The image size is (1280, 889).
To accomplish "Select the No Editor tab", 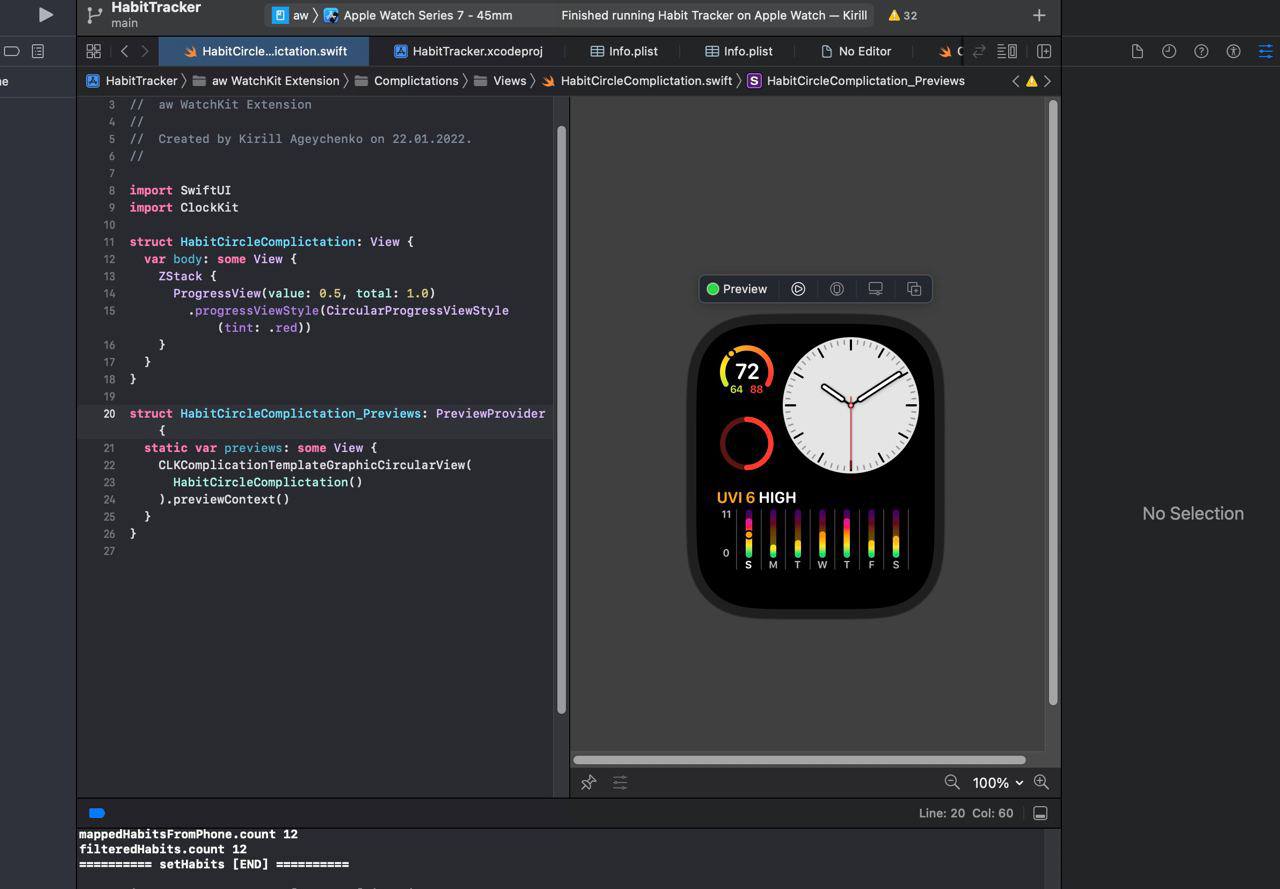I will [856, 51].
